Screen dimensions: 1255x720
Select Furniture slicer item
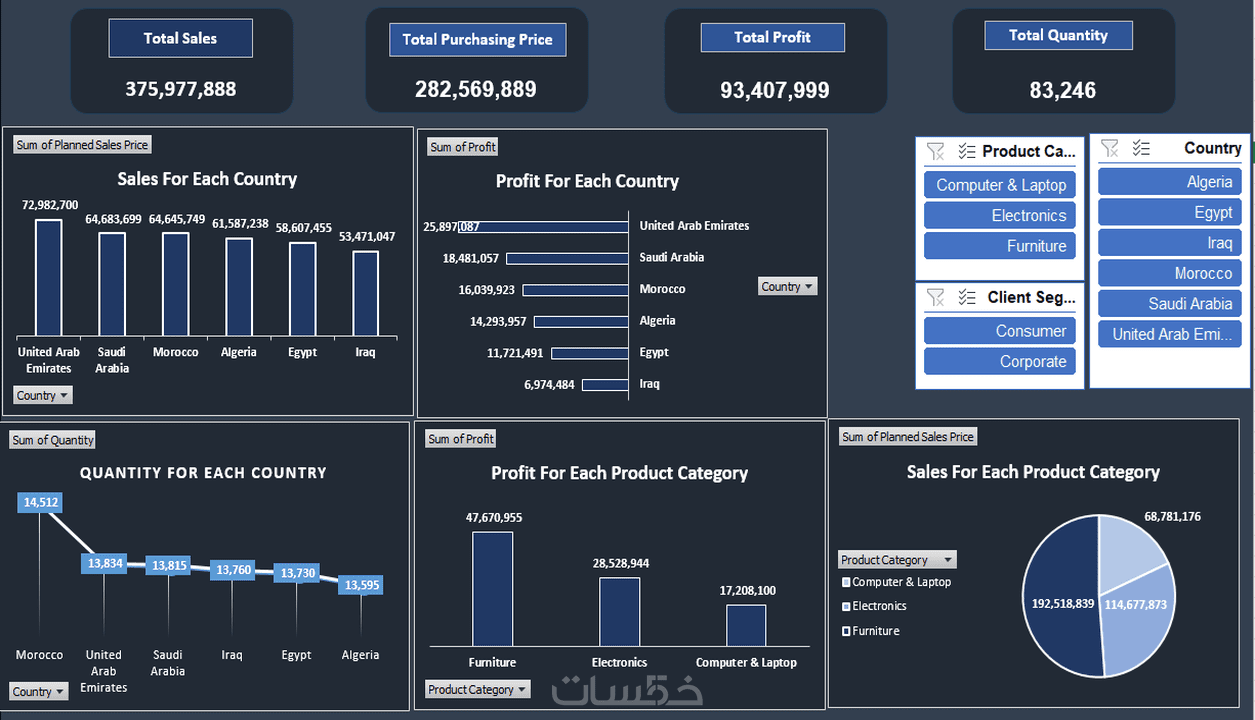pos(1000,246)
